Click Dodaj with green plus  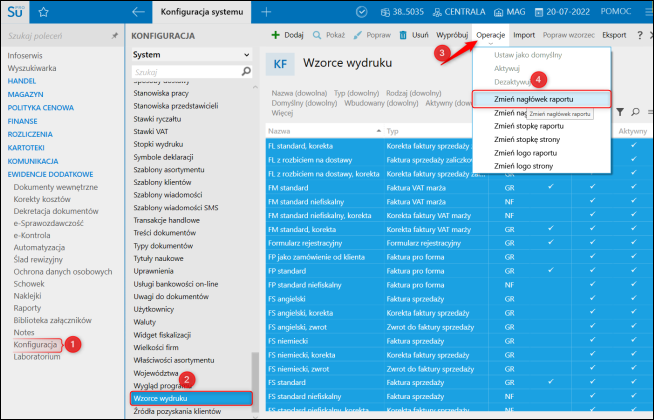(x=287, y=35)
